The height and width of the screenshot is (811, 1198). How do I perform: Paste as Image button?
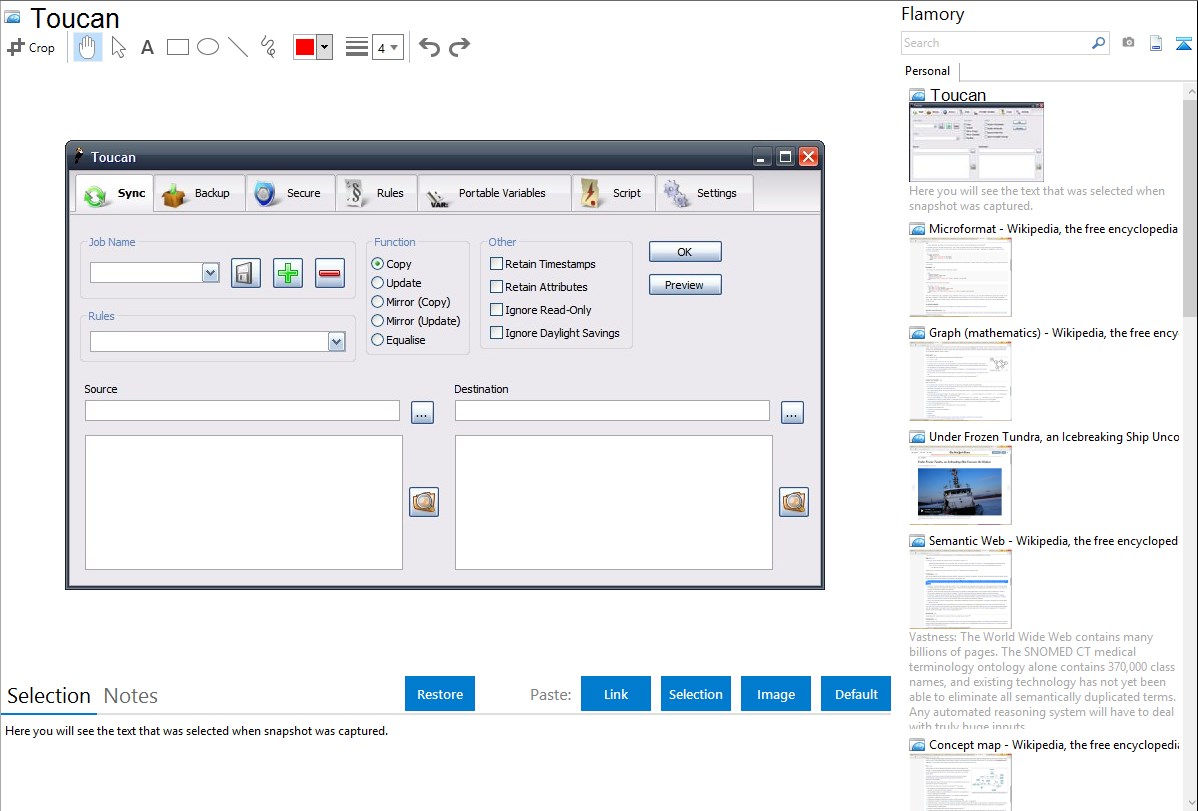(775, 694)
